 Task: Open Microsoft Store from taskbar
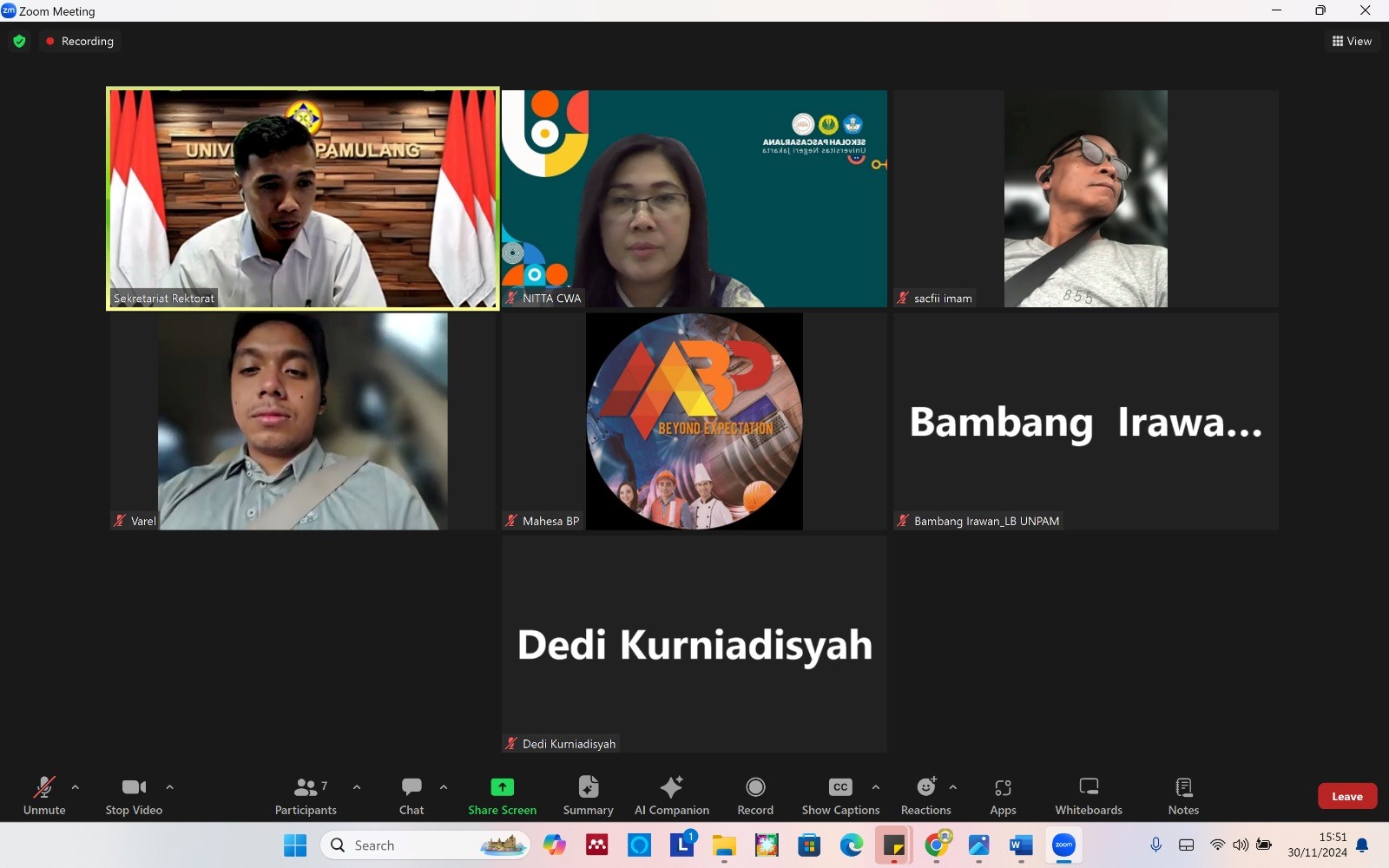809,845
